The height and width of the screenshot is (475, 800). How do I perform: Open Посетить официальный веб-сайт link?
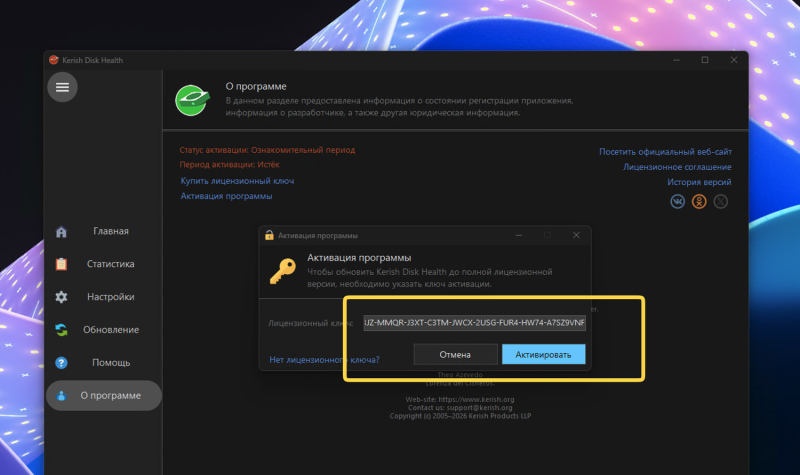[665, 152]
